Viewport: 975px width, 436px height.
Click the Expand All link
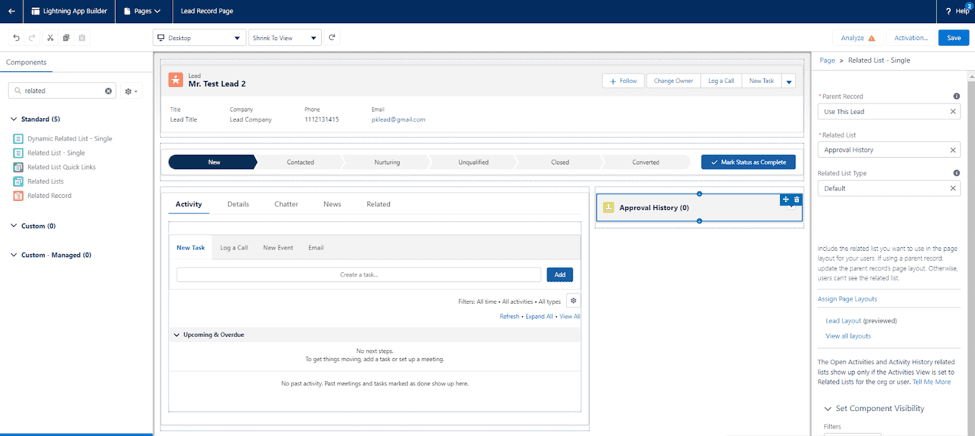pyautogui.click(x=539, y=317)
